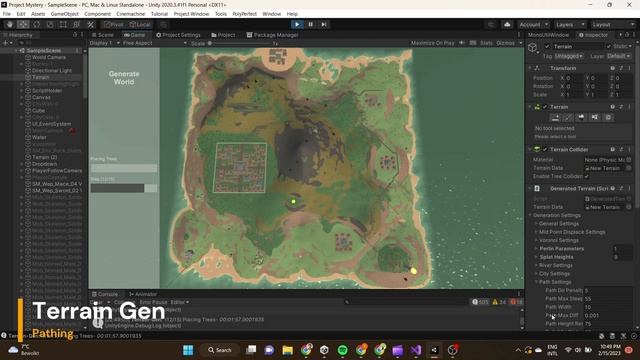The image size is (640, 360).
Task: Select World Camera in the Hierarchy
Action: [49, 58]
